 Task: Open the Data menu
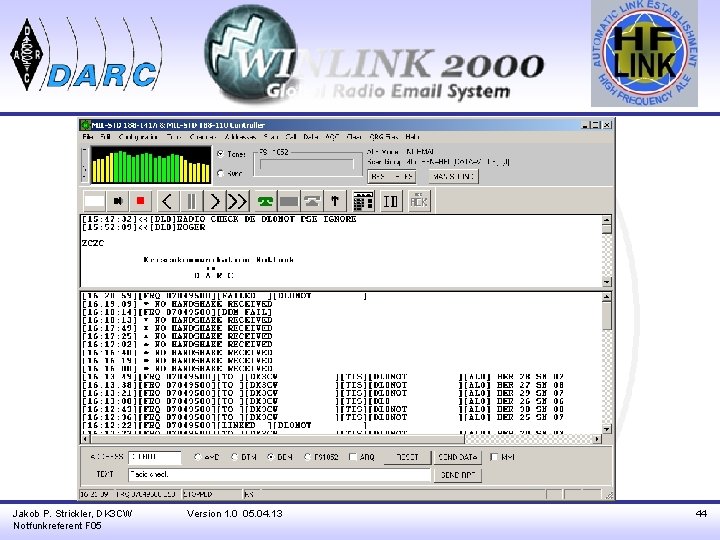[x=311, y=137]
